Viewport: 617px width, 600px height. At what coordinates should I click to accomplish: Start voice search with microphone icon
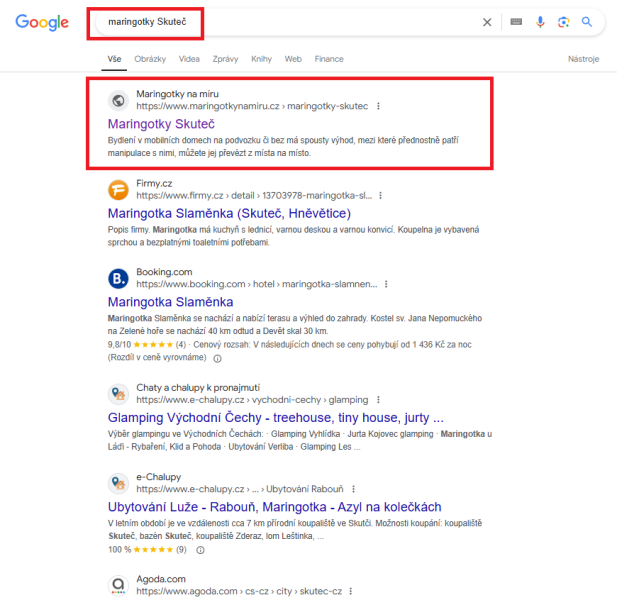540,22
